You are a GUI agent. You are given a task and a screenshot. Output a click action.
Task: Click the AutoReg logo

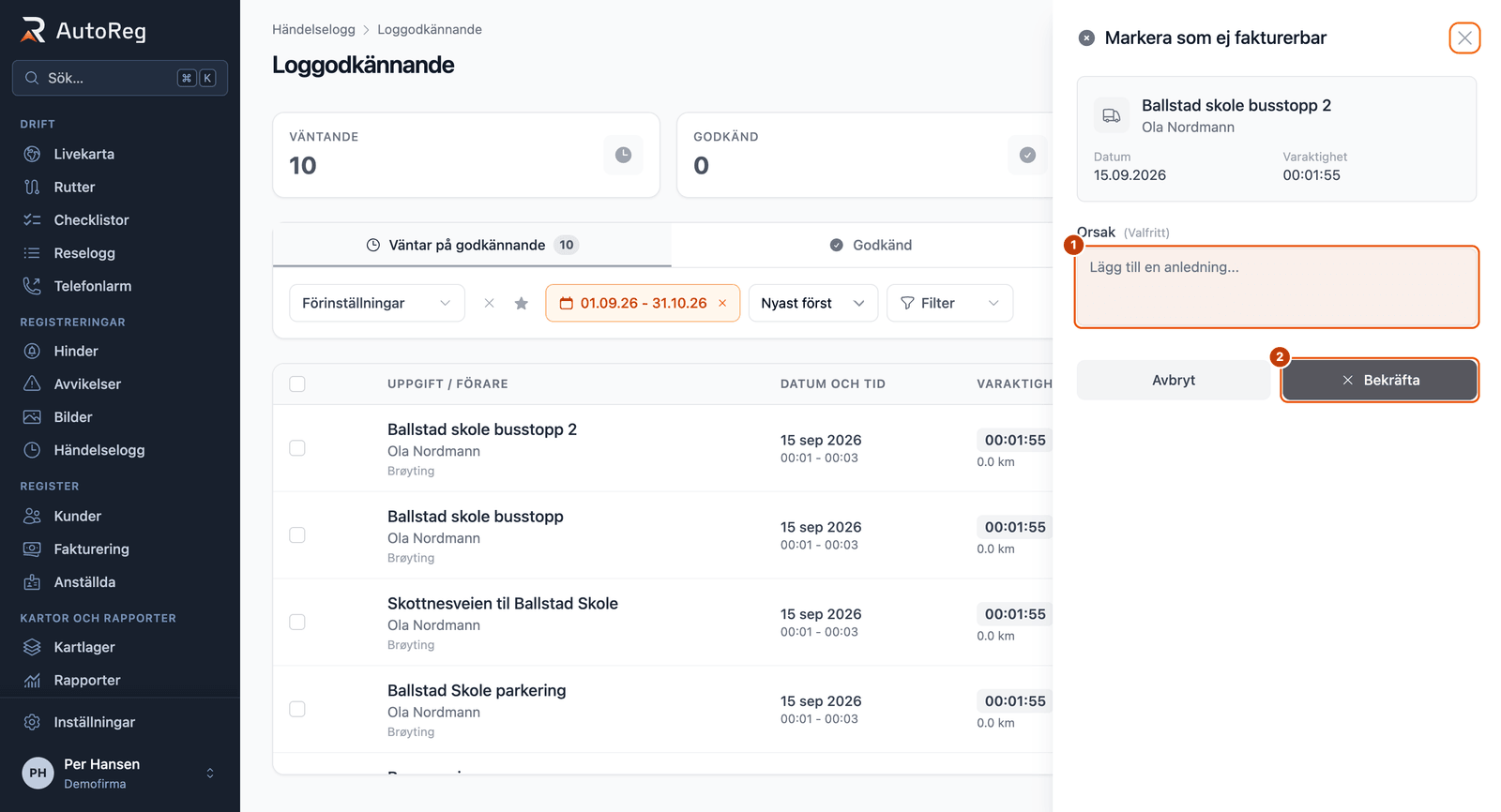coord(83,31)
